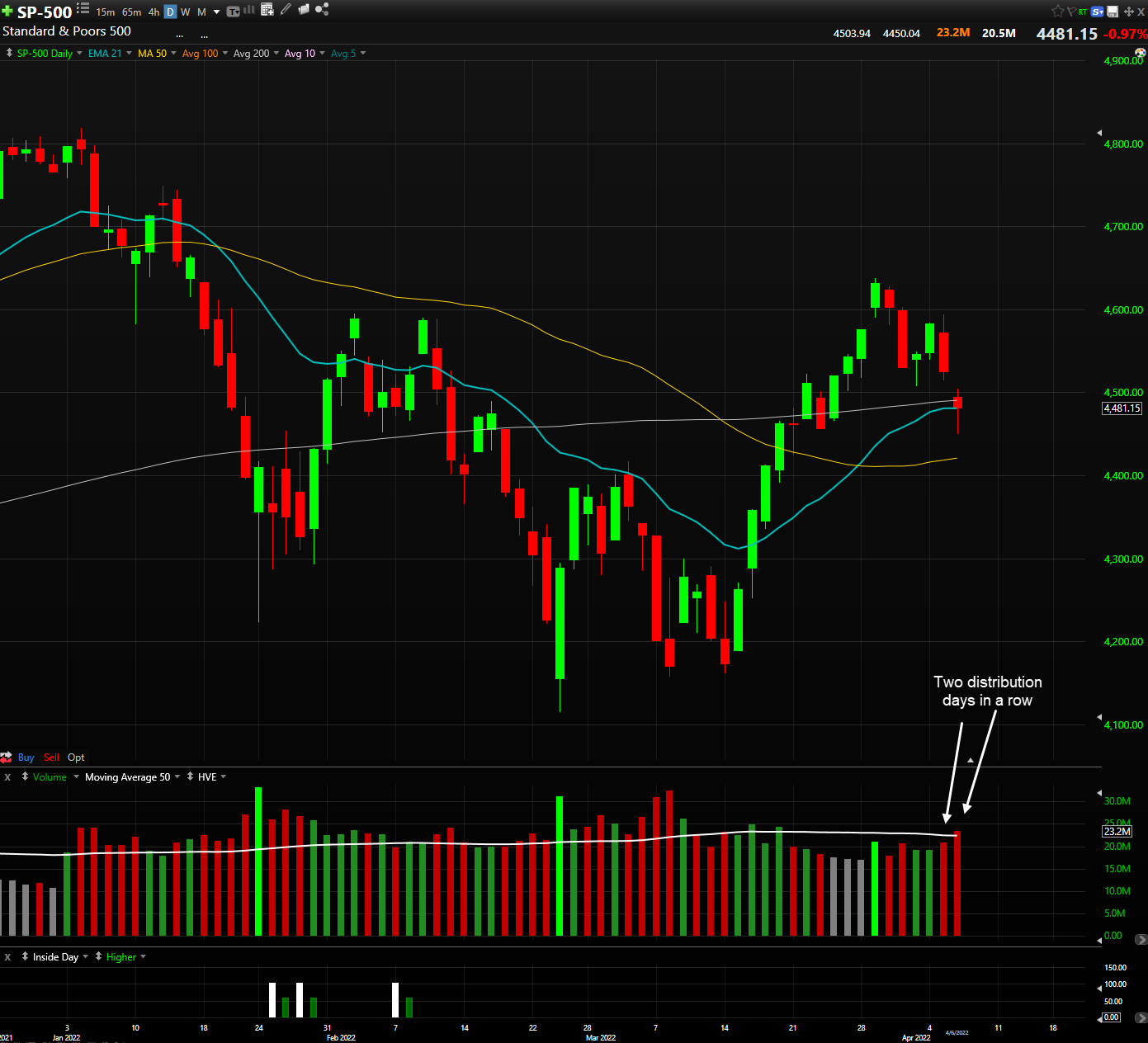
Task: Choose the Monthly (M) timeframe
Action: click(x=201, y=12)
